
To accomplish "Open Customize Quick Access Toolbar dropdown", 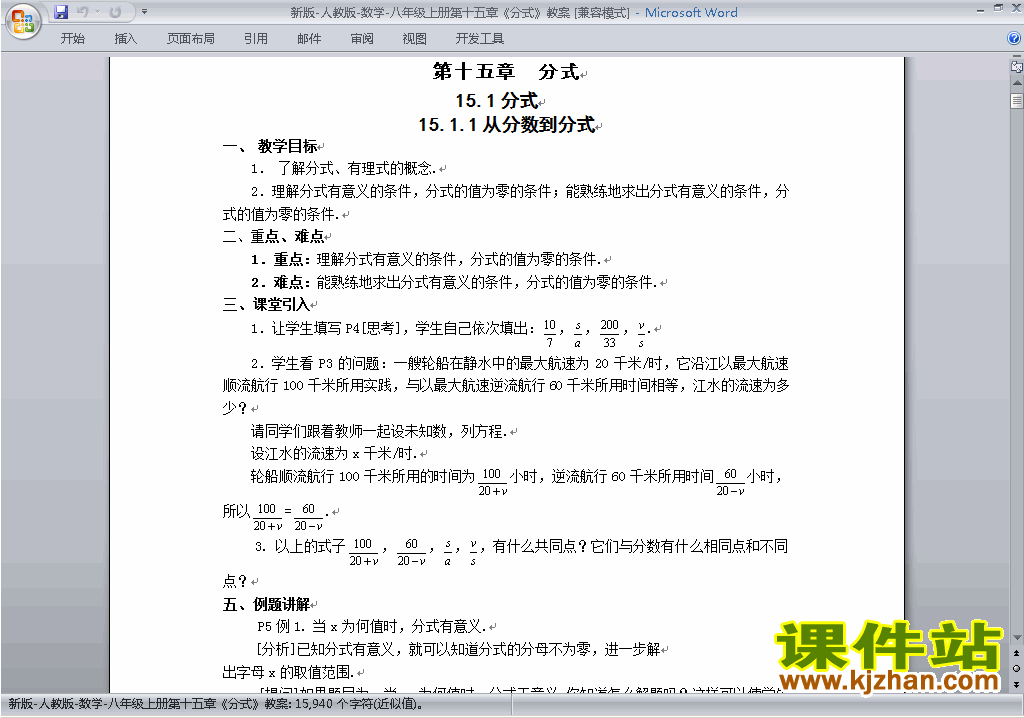I will click(144, 12).
